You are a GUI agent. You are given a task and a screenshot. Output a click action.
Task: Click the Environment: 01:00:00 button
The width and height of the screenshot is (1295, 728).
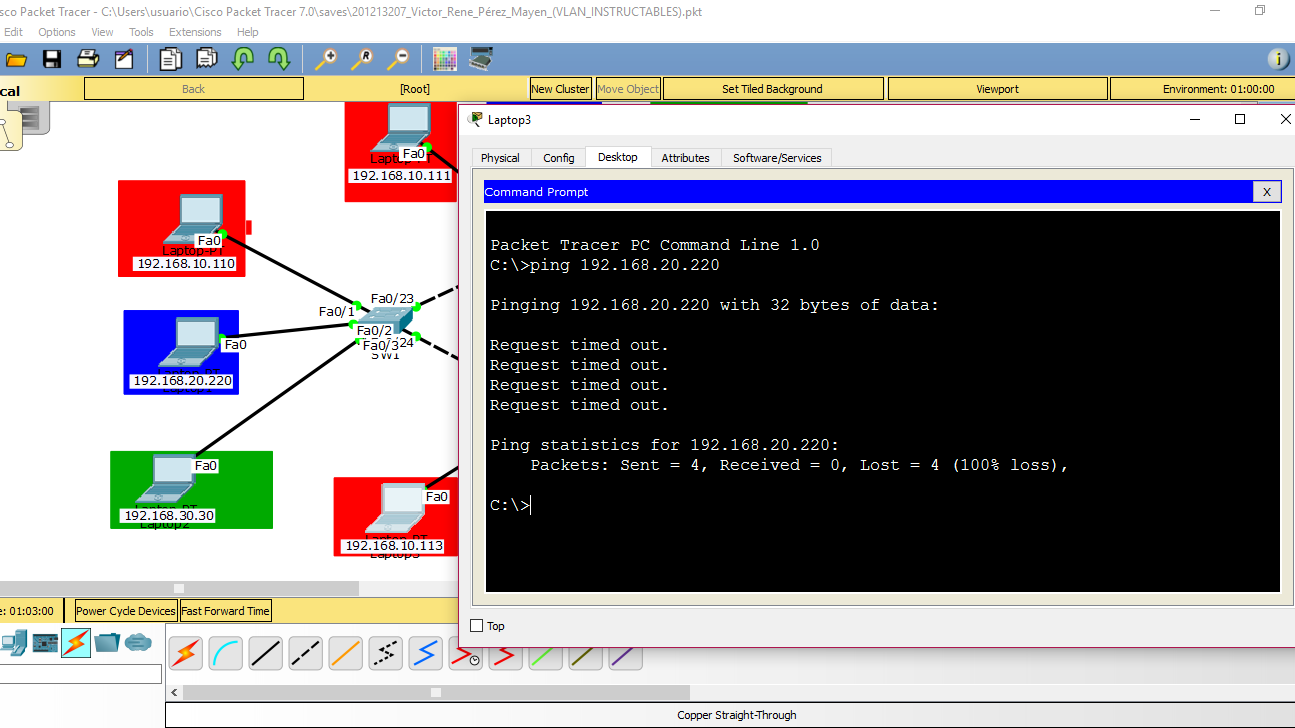[1203, 89]
